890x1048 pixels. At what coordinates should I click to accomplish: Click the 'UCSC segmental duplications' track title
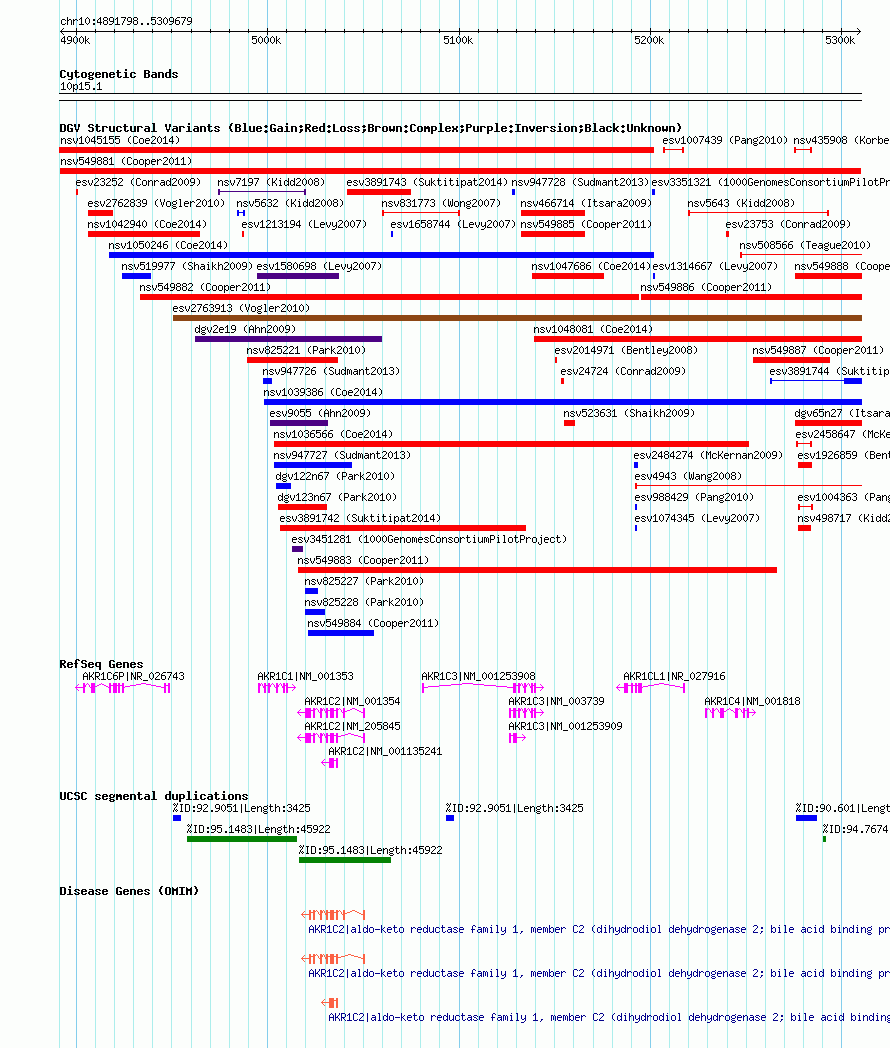(x=154, y=796)
